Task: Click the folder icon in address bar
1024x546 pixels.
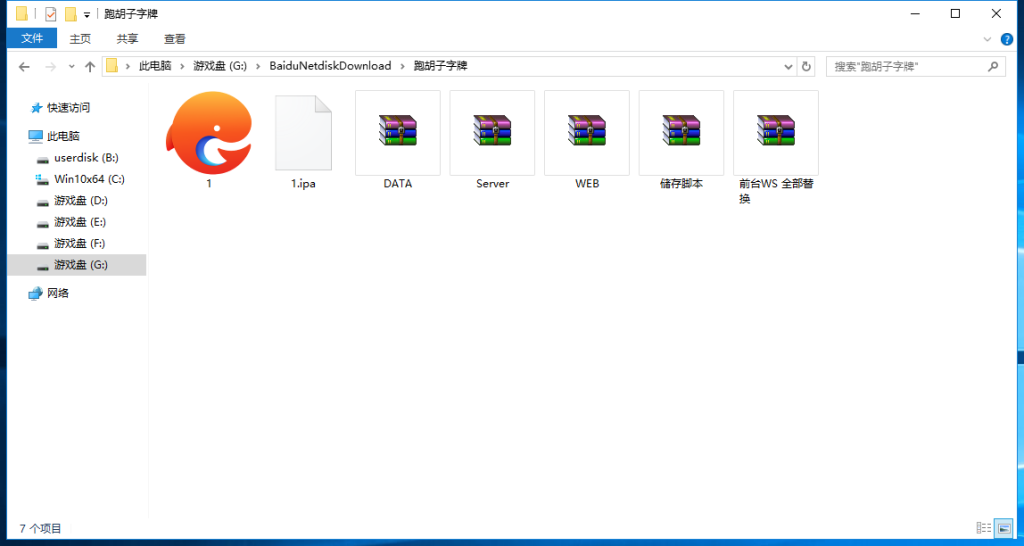Action: [x=112, y=66]
